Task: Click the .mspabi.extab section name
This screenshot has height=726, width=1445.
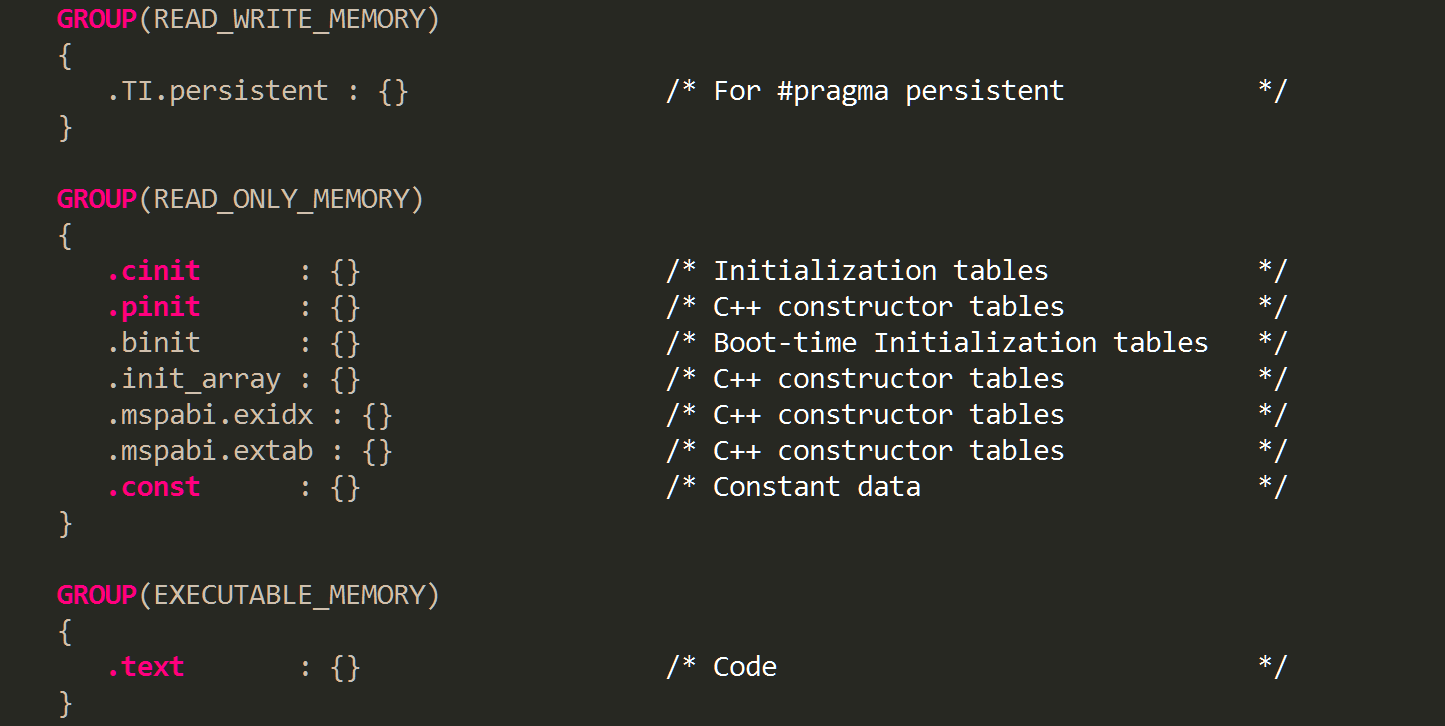Action: 210,451
